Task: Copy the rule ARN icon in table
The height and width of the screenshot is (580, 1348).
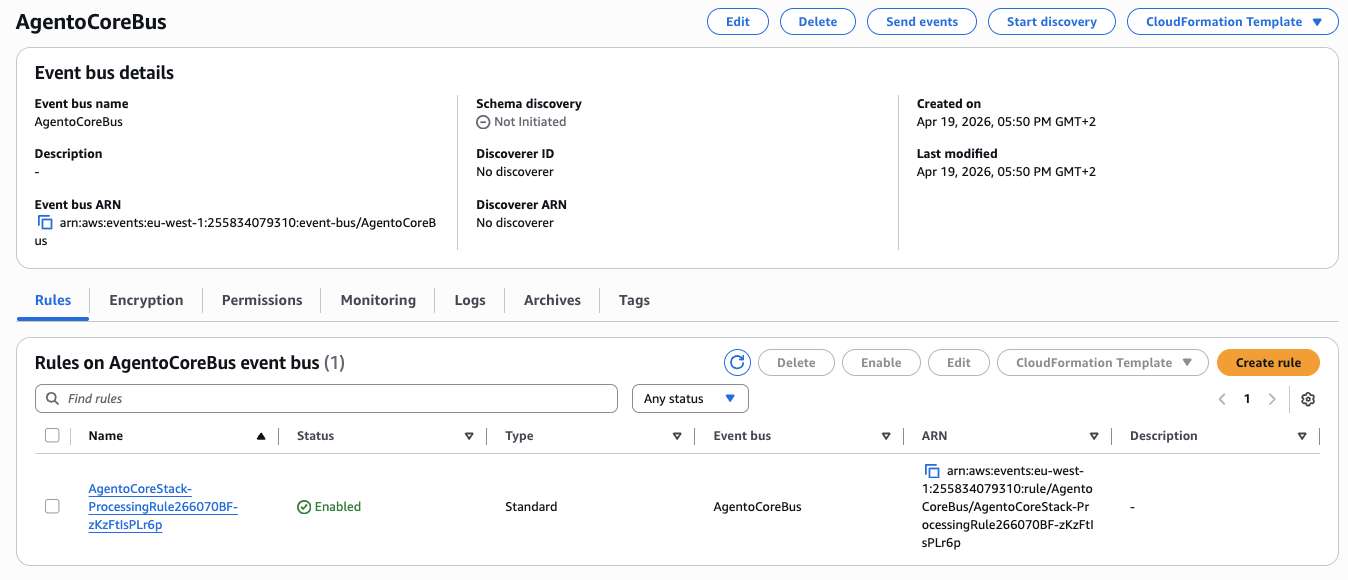Action: [x=932, y=471]
